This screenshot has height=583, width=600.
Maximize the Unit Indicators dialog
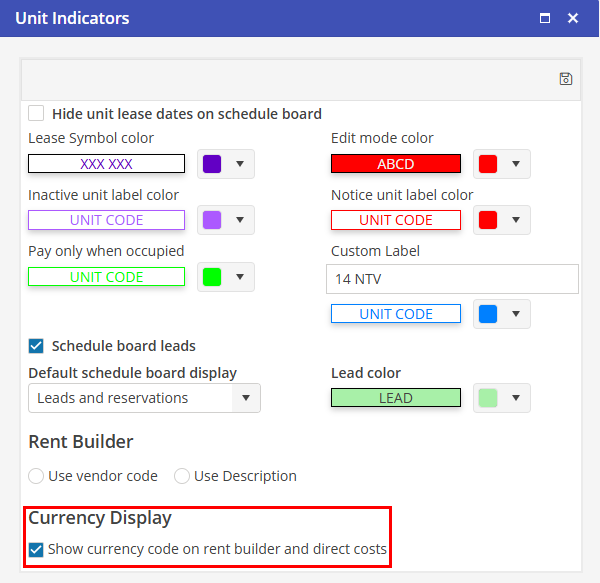[545, 18]
